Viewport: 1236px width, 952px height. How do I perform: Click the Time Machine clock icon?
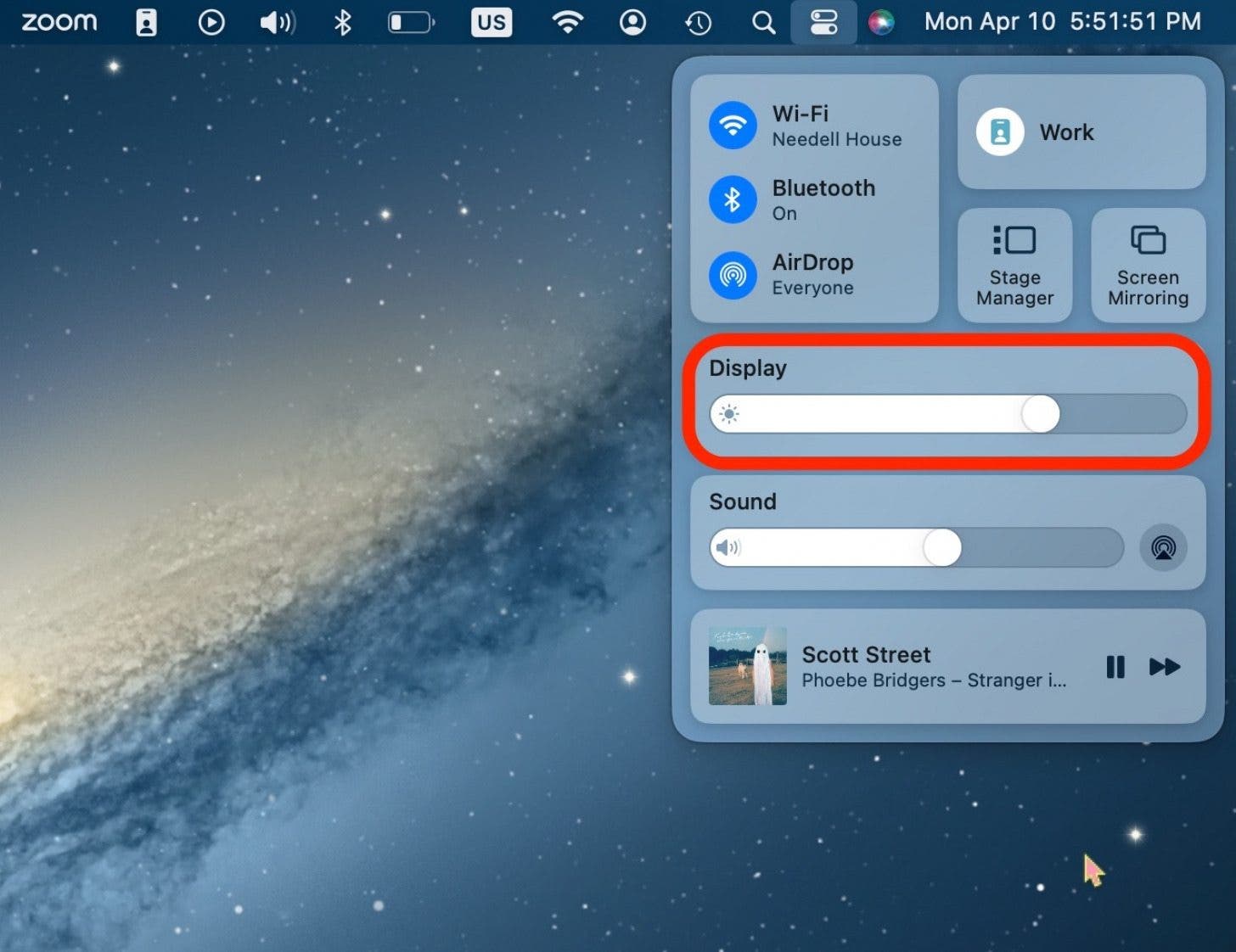click(x=698, y=22)
